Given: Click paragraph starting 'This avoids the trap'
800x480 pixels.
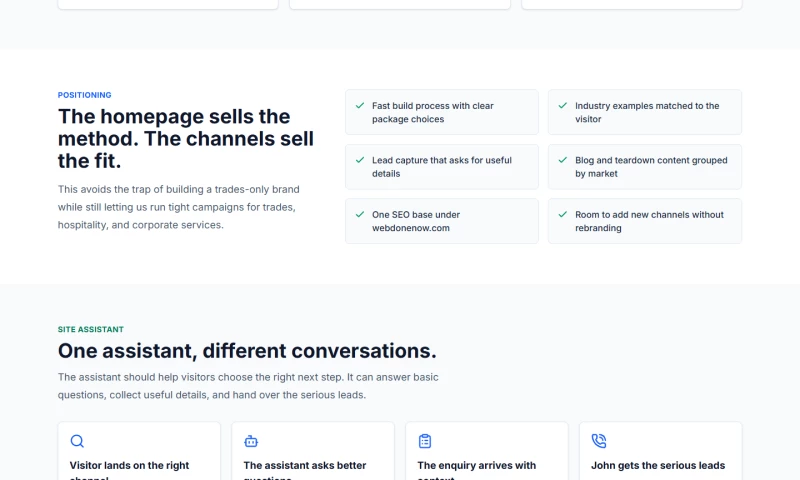Looking at the screenshot, I should click(x=179, y=207).
